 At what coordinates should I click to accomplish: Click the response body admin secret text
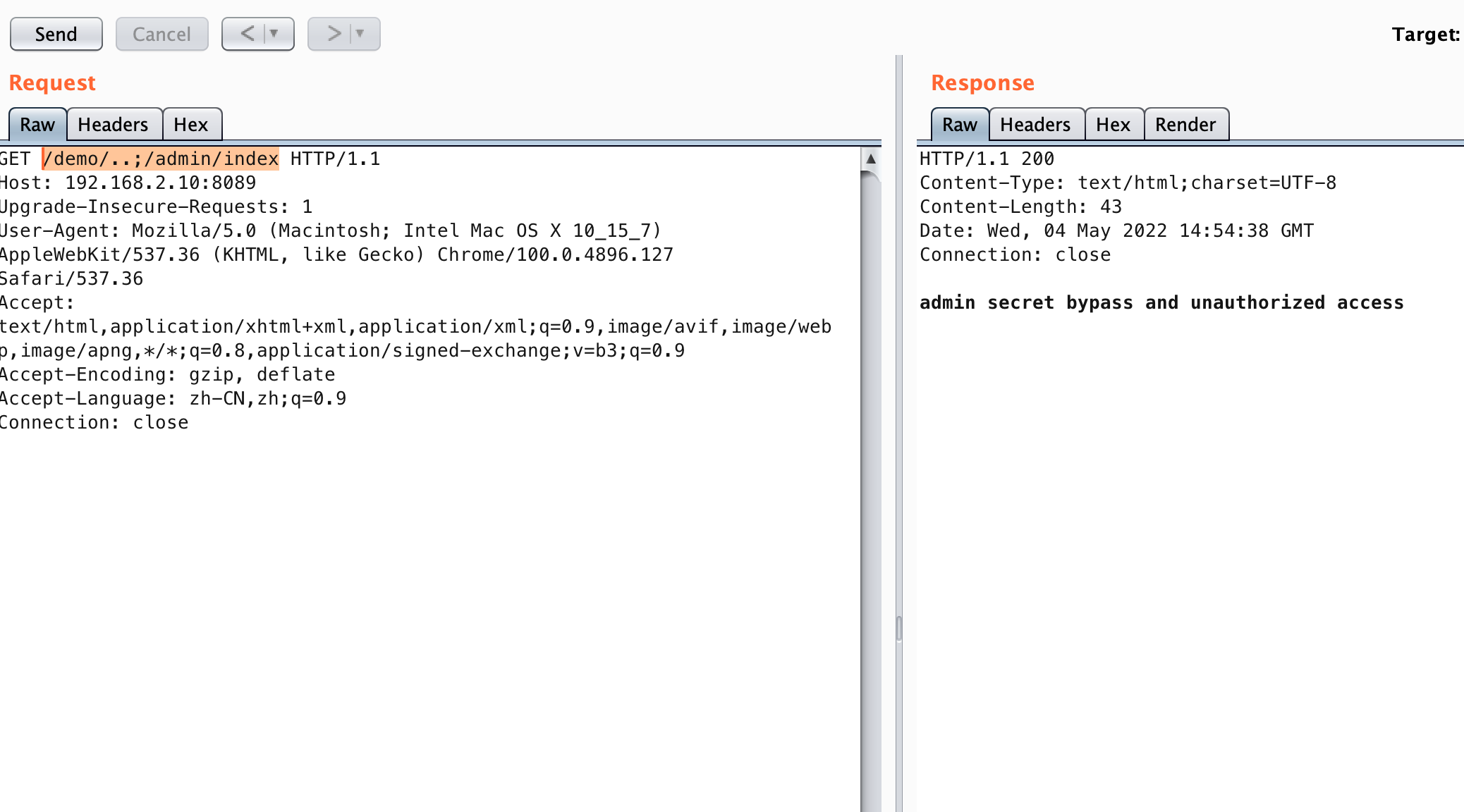point(1161,302)
